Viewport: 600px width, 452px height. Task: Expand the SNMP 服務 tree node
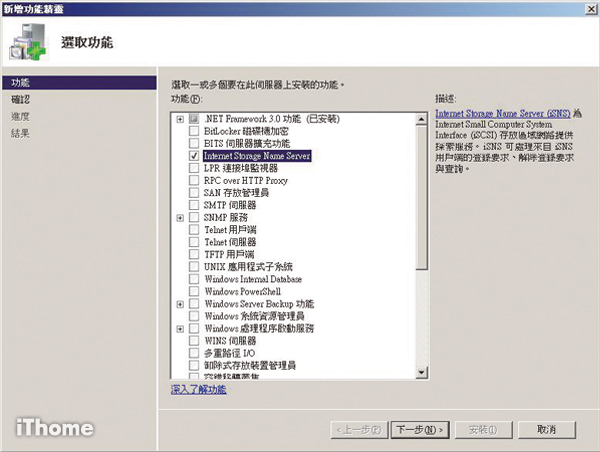pyautogui.click(x=180, y=217)
